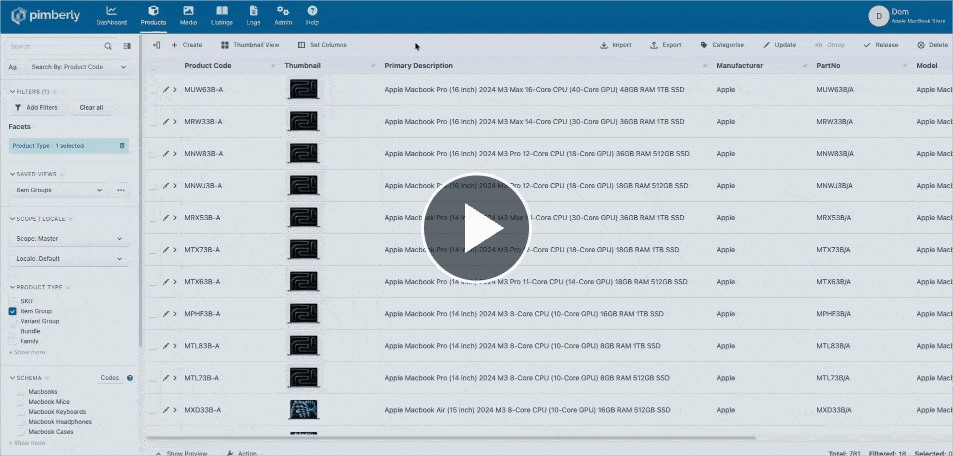The width and height of the screenshot is (953, 456).
Task: Edit product MRX53B-A with pencil icon
Action: click(x=166, y=218)
